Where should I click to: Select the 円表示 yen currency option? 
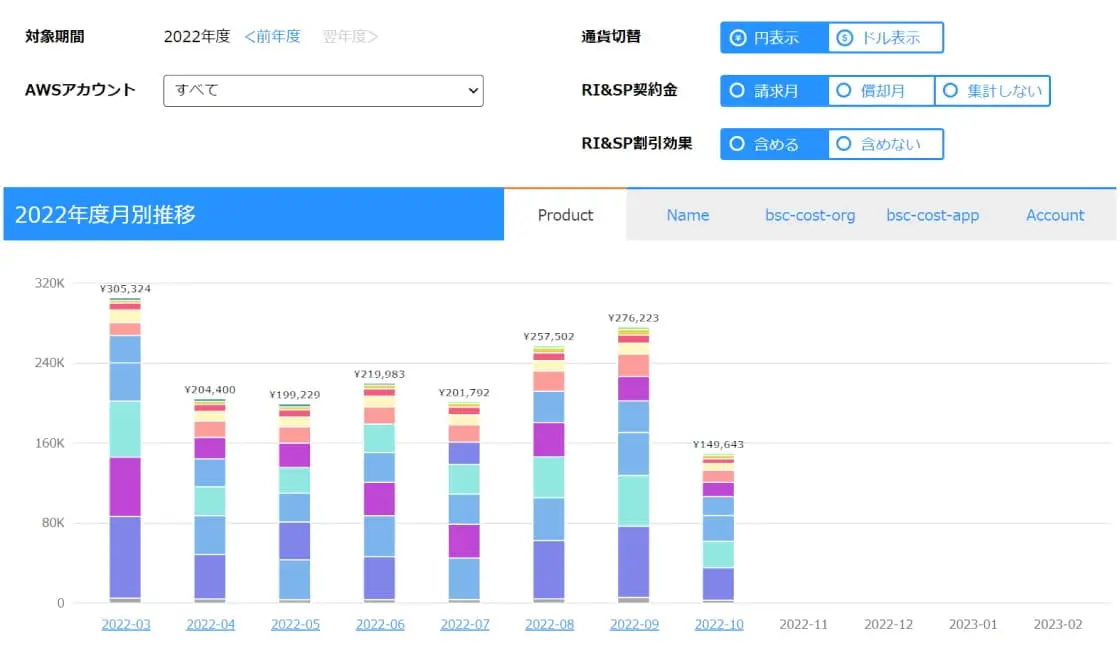[774, 38]
